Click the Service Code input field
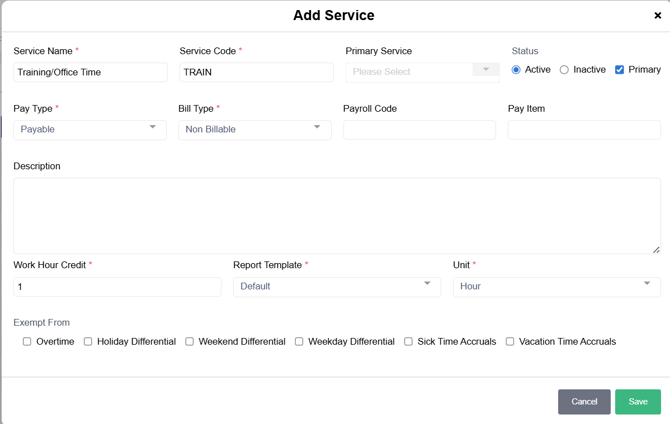The height and width of the screenshot is (424, 670). click(x=256, y=72)
